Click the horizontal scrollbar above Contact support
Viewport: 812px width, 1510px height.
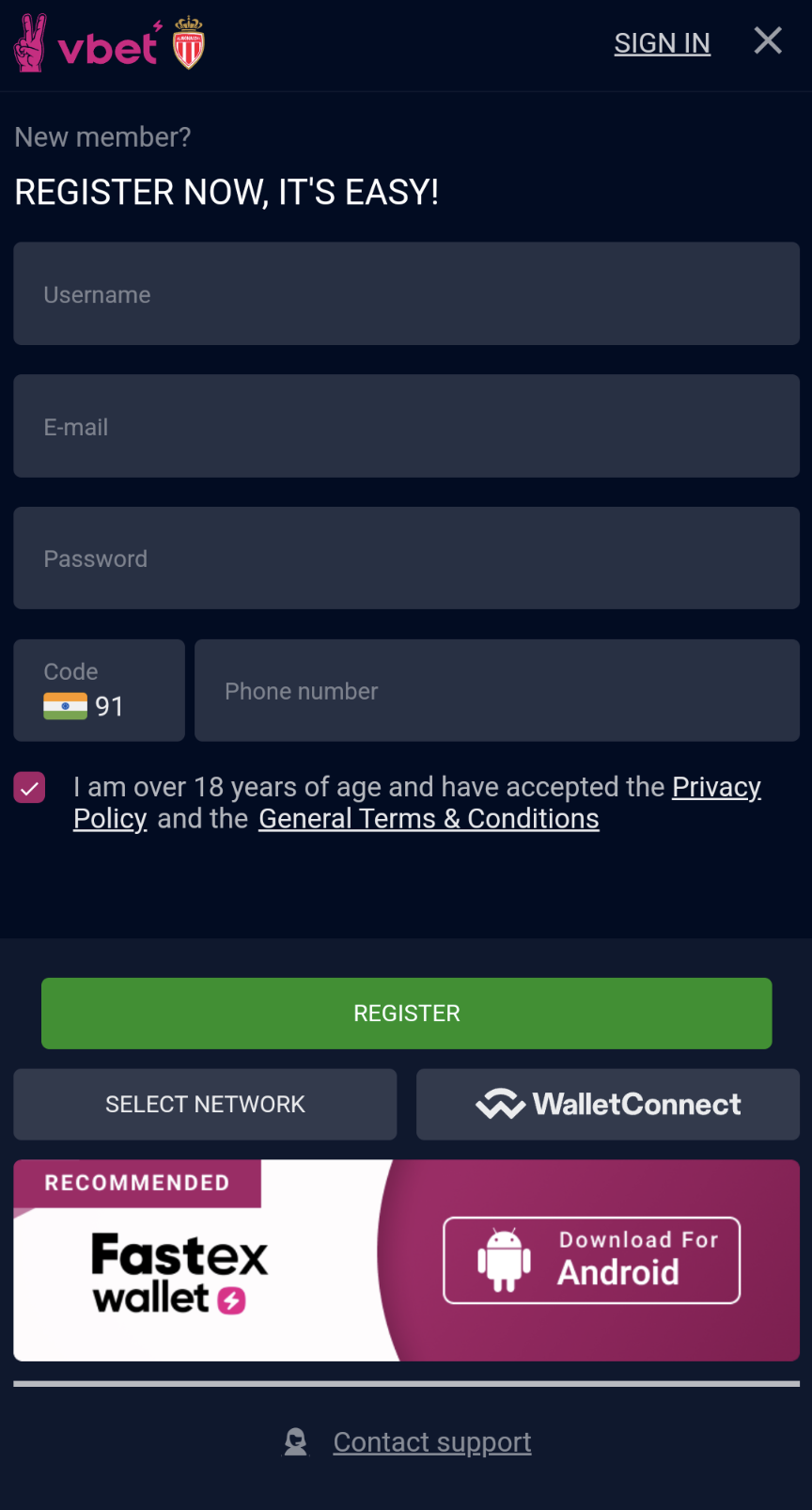coord(406,1384)
